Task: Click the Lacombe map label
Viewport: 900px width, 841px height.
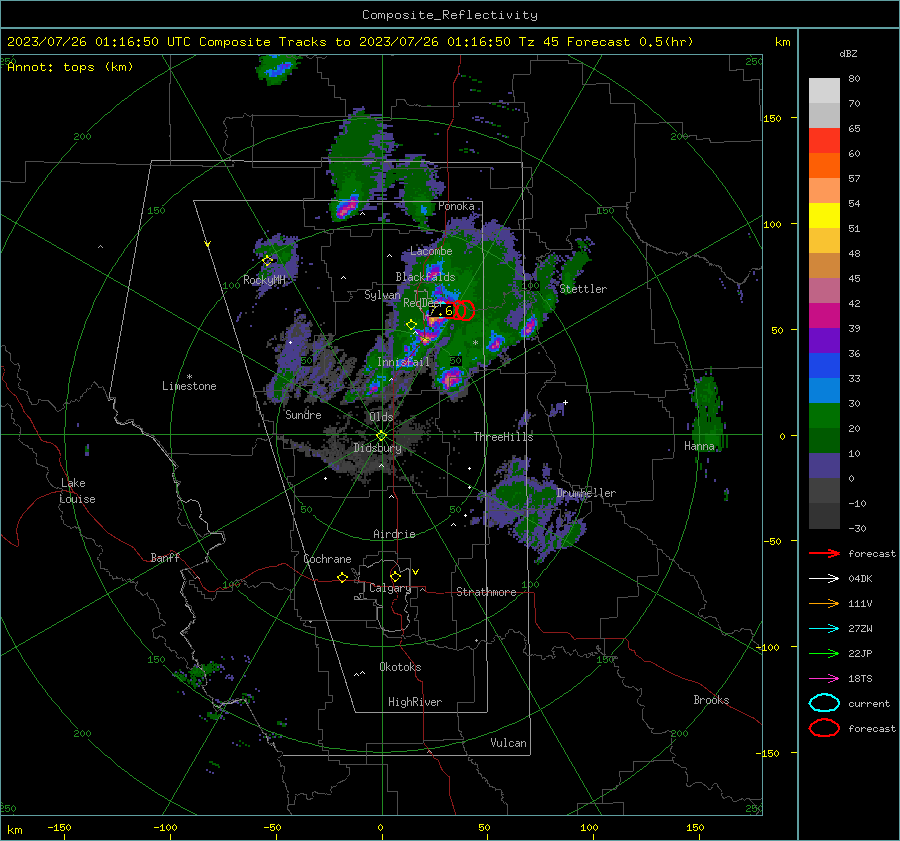Action: (x=431, y=251)
